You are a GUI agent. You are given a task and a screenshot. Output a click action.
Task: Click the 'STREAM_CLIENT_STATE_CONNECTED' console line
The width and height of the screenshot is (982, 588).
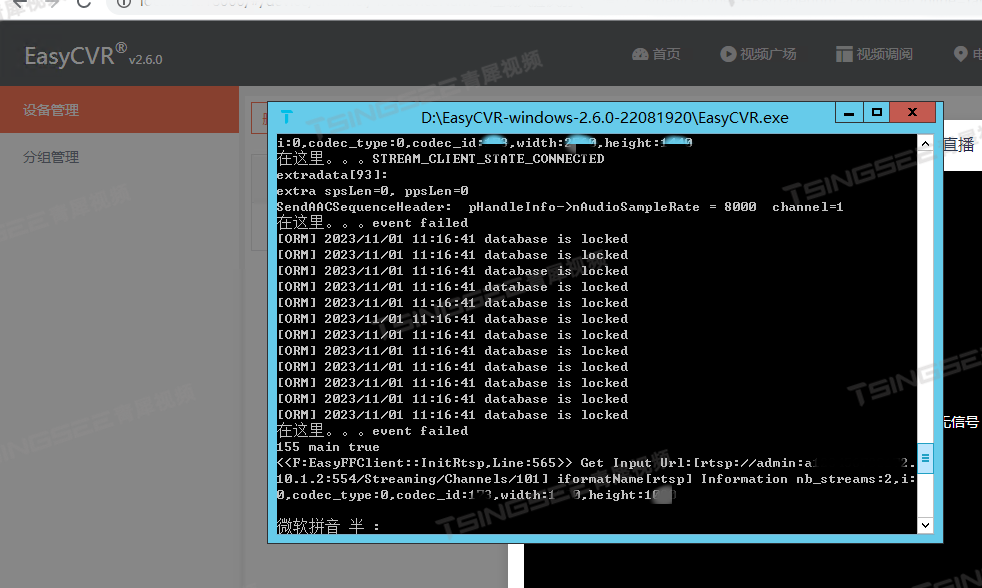pyautogui.click(x=440, y=159)
